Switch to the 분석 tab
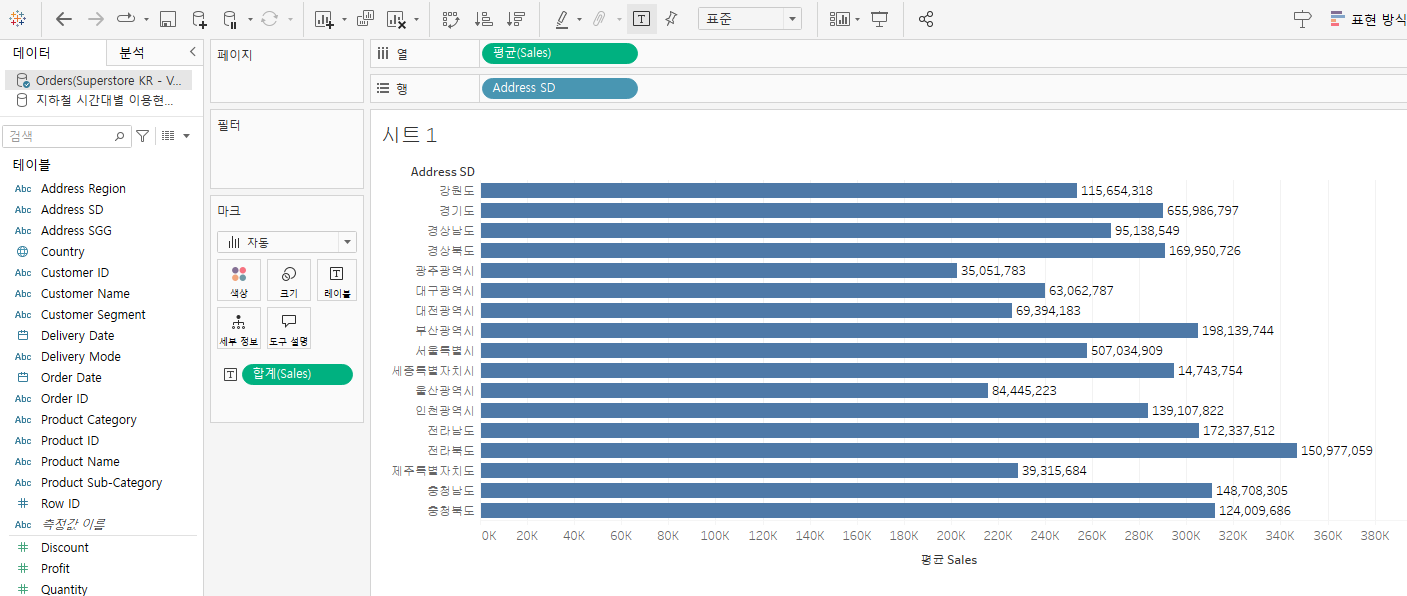This screenshot has width=1407, height=596. (132, 53)
